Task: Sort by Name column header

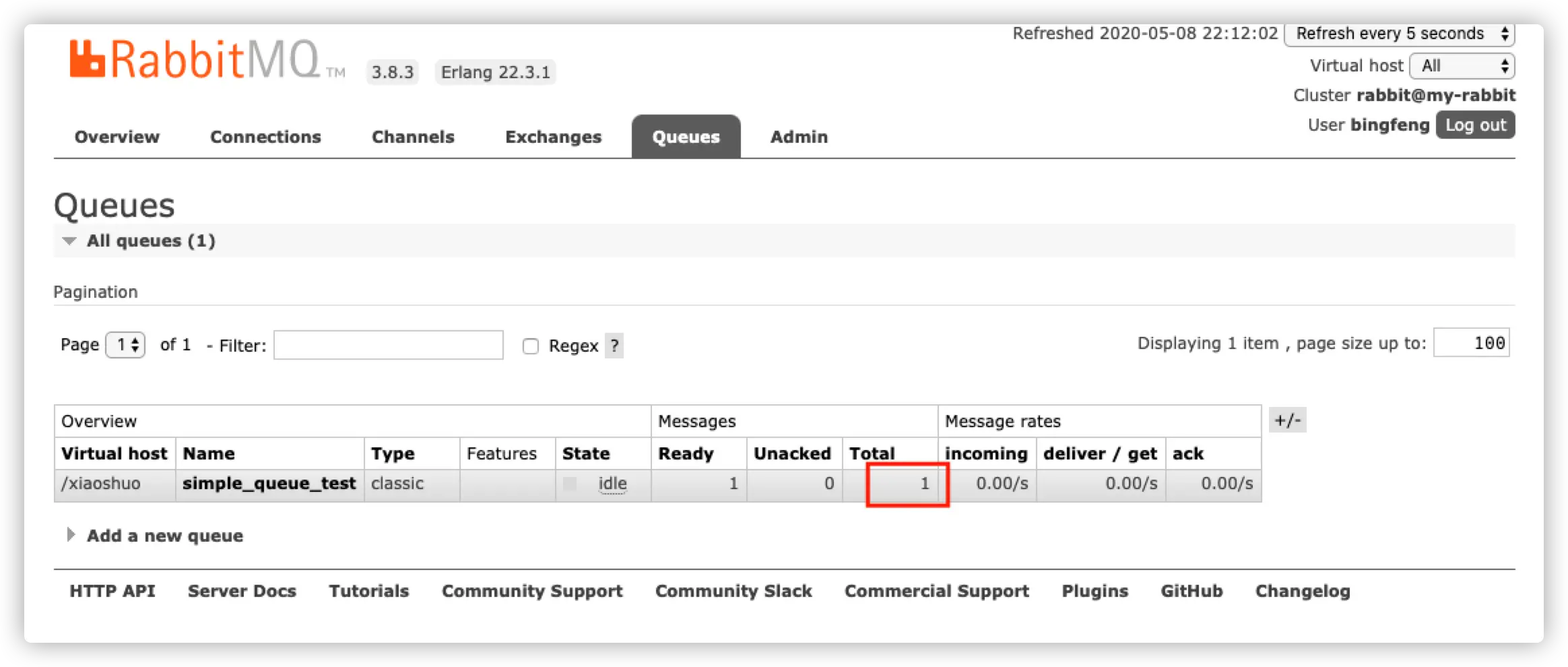Action: pos(209,453)
